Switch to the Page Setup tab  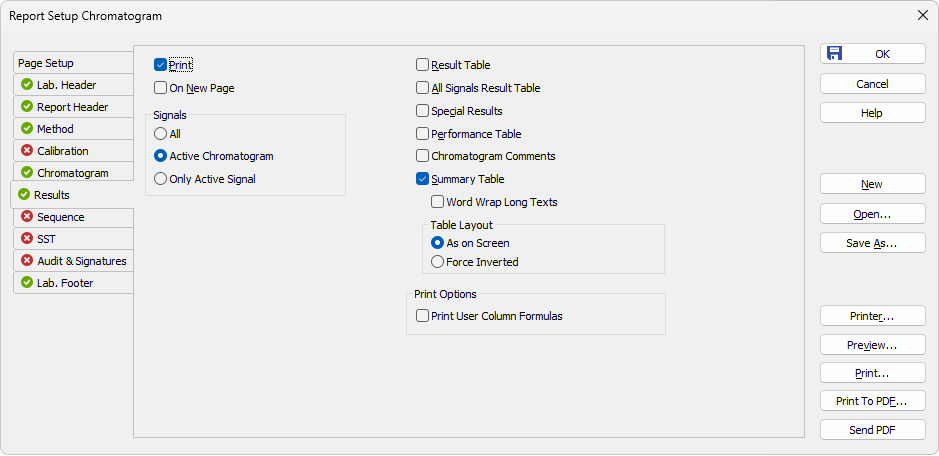[x=73, y=62]
